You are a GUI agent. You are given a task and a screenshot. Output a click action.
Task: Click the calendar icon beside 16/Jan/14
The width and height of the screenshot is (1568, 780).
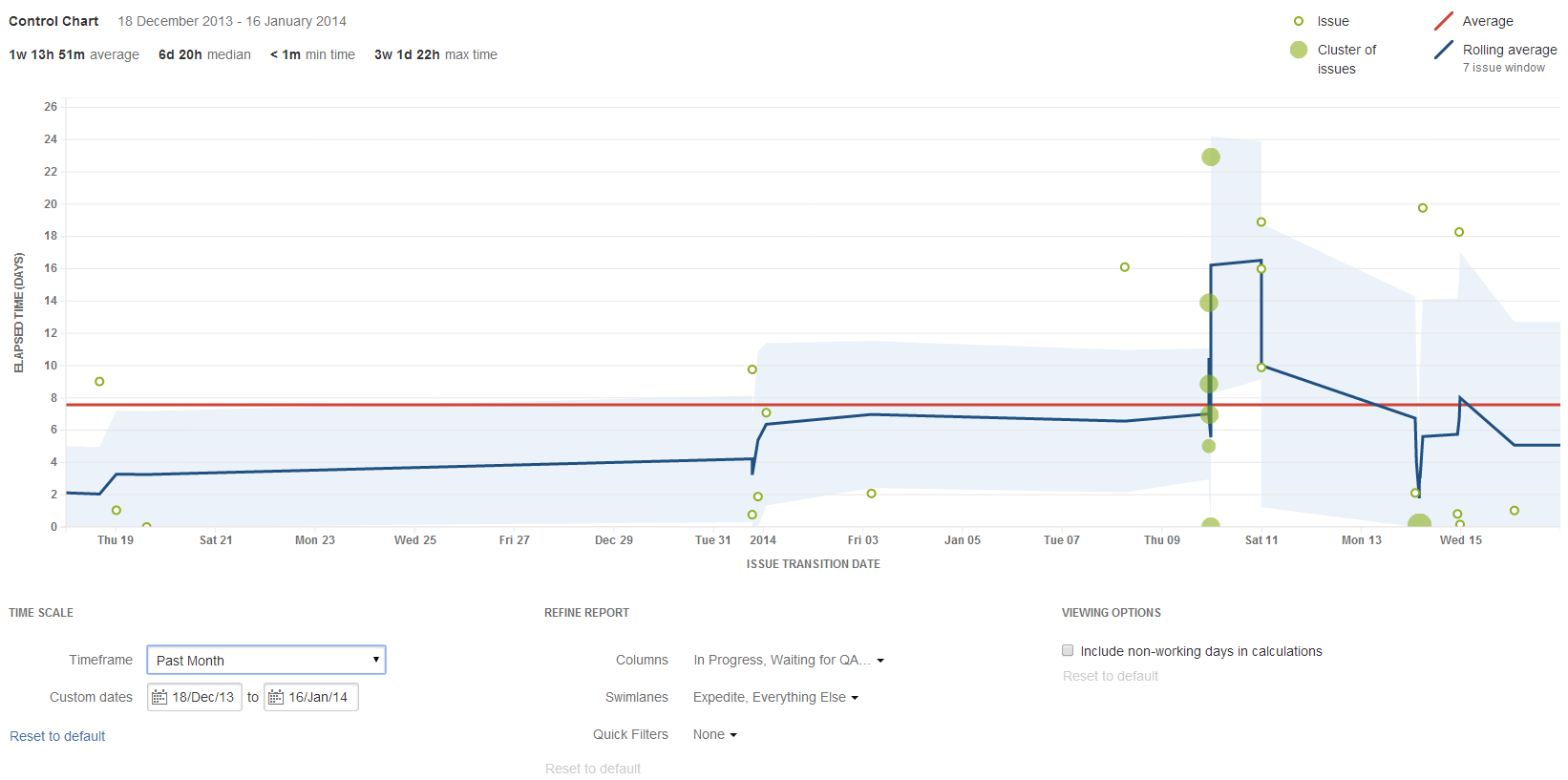[x=276, y=698]
